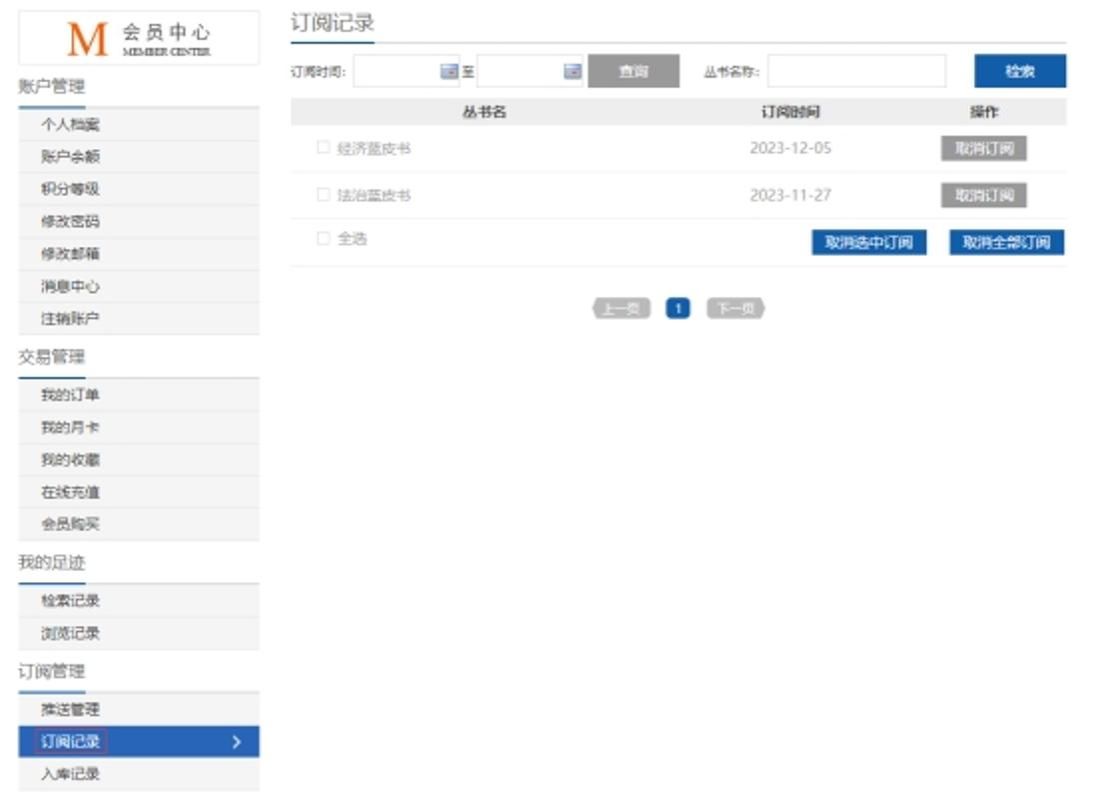Viewport: 1102px width, 800px height.
Task: Open 个人档案 in the sidebar
Action: [x=70, y=125]
